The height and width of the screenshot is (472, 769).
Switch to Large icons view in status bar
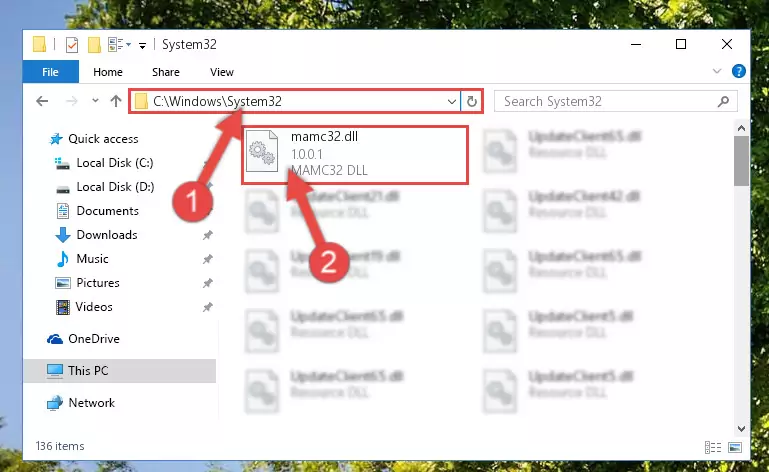pos(735,447)
